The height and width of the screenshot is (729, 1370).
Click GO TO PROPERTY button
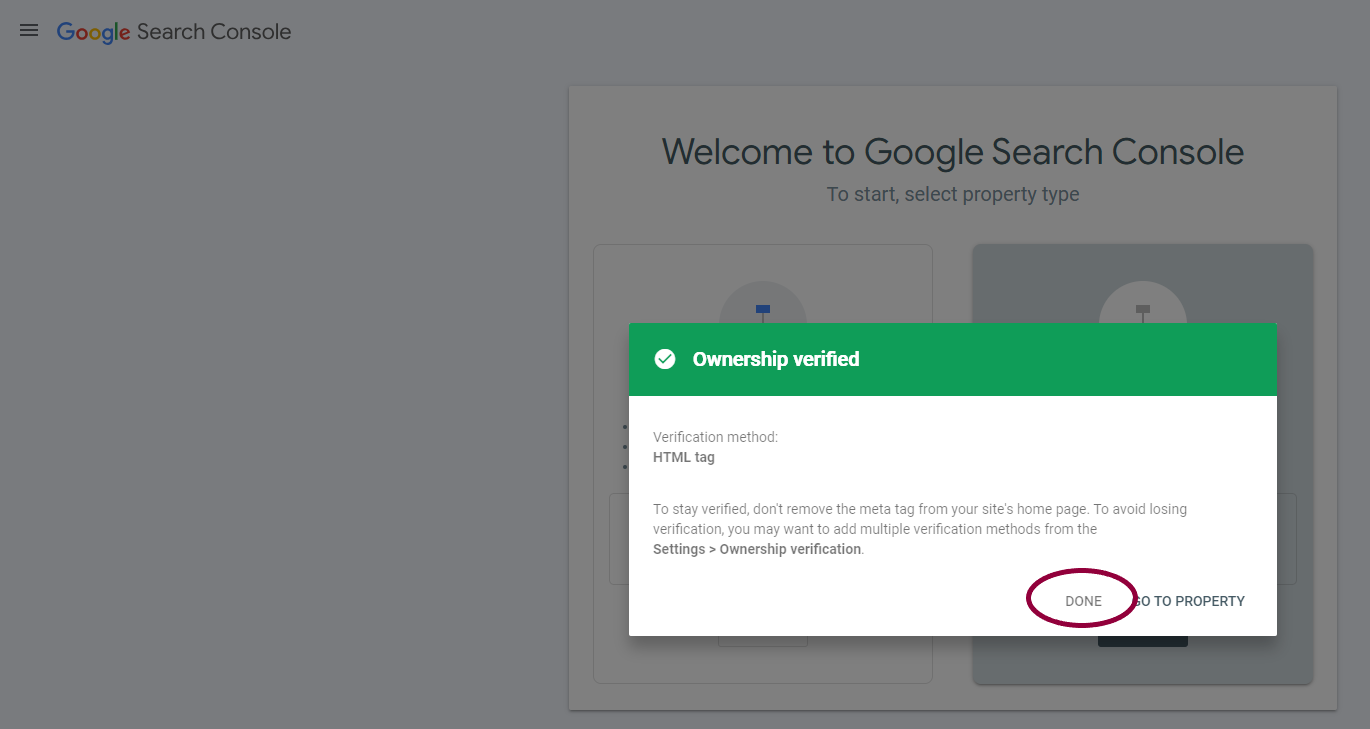pos(1189,601)
